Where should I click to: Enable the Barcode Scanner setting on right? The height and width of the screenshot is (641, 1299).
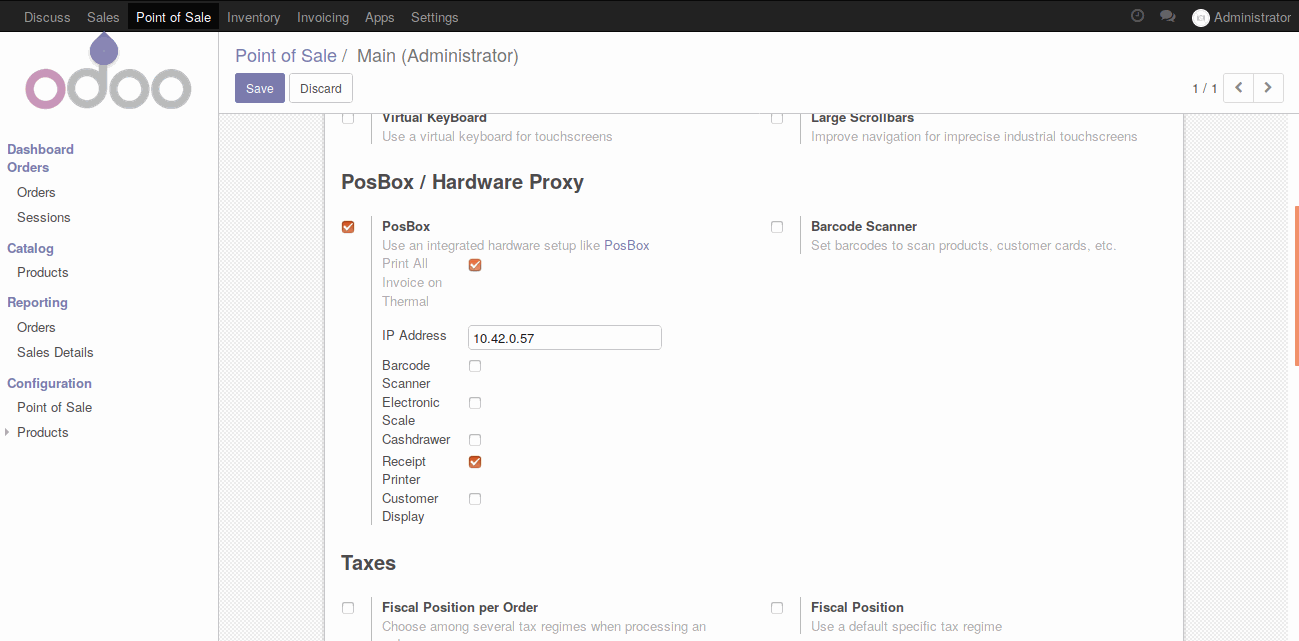coord(777,227)
